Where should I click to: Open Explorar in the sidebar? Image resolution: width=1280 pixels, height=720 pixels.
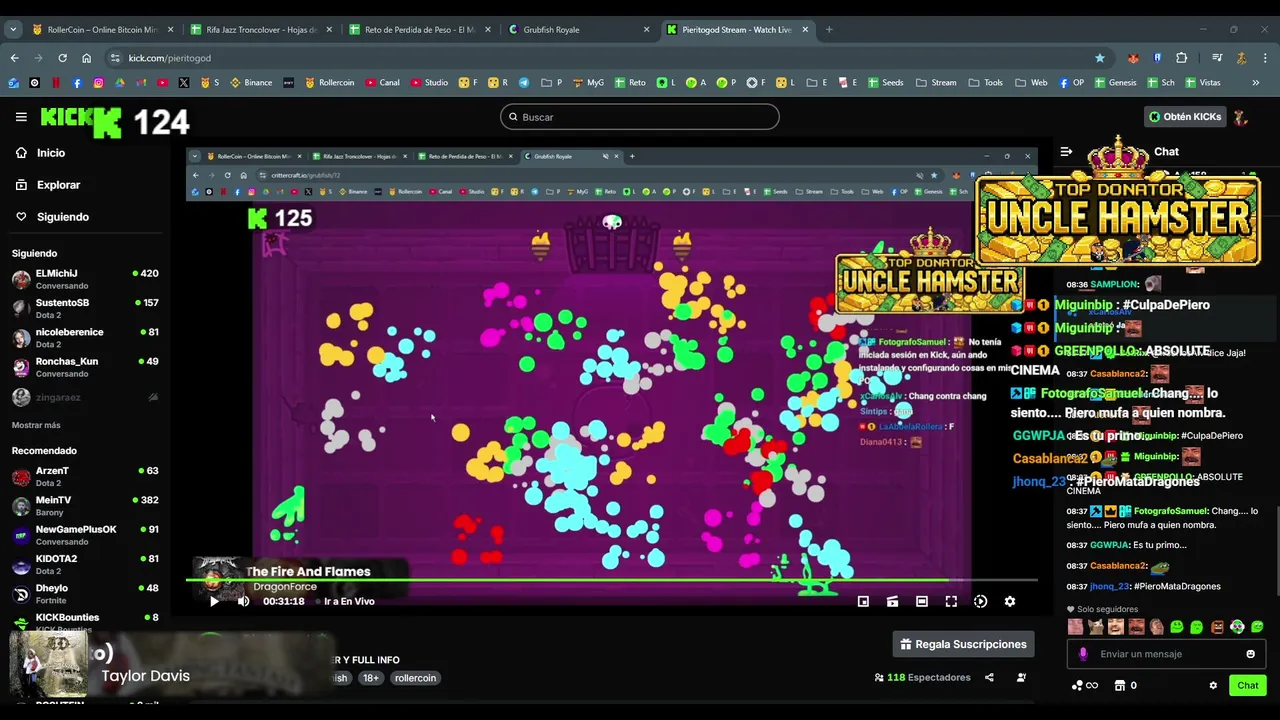[x=58, y=185]
